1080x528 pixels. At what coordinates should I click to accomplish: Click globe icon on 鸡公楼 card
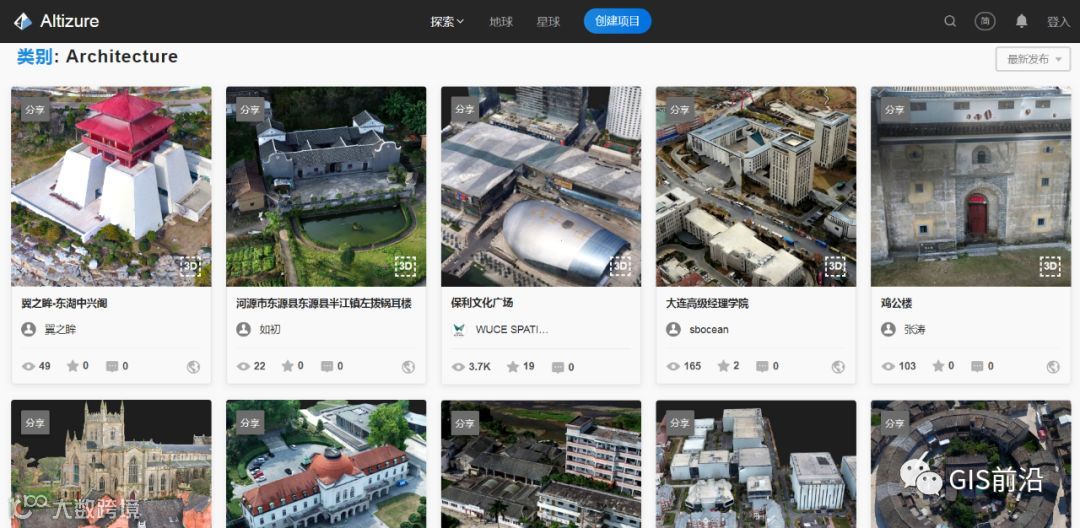click(x=1053, y=367)
